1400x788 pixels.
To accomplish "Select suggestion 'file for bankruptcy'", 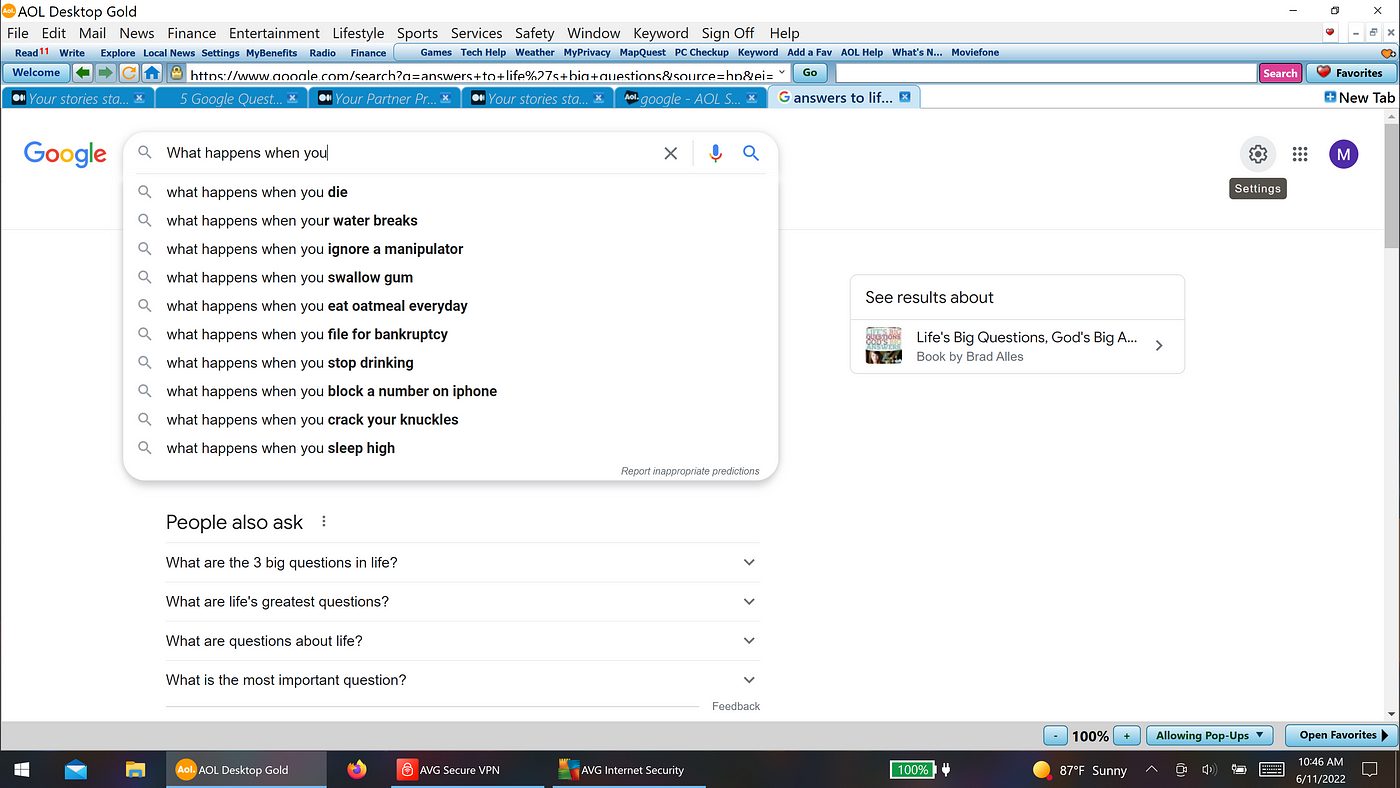I will click(x=450, y=334).
